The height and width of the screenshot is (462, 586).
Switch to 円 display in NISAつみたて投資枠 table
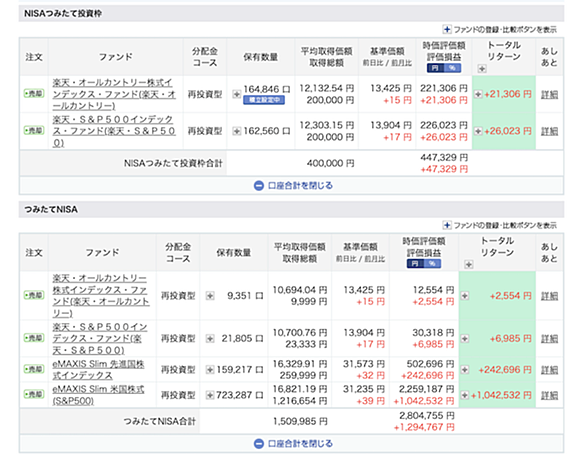pos(435,68)
